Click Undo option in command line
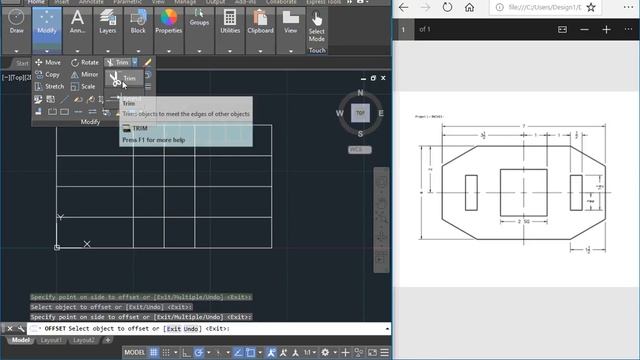Screen dimensions: 640x360 (x=191, y=329)
